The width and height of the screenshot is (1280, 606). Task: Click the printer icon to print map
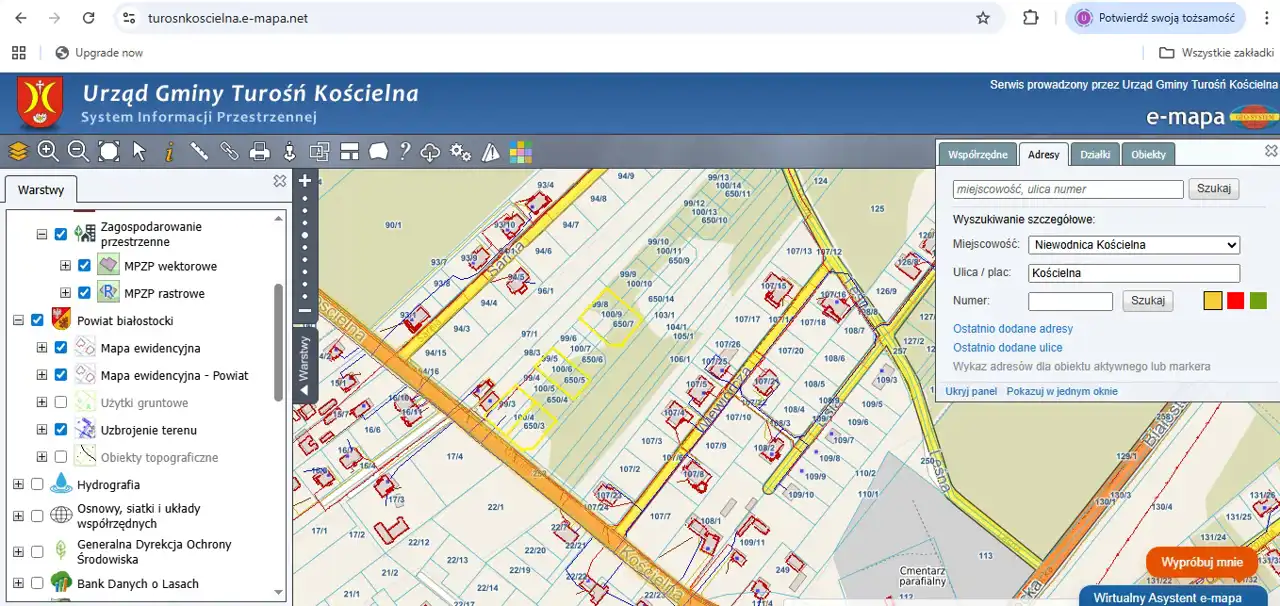(260, 152)
